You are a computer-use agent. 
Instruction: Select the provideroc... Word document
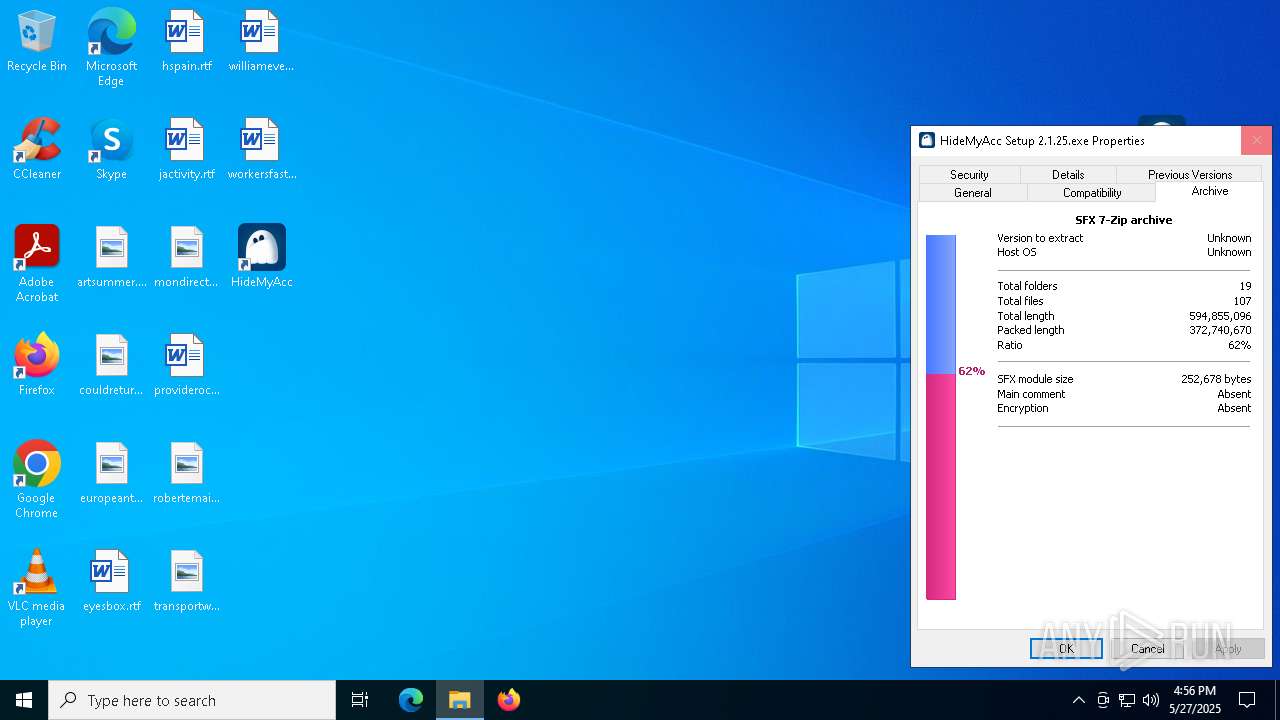tap(186, 366)
